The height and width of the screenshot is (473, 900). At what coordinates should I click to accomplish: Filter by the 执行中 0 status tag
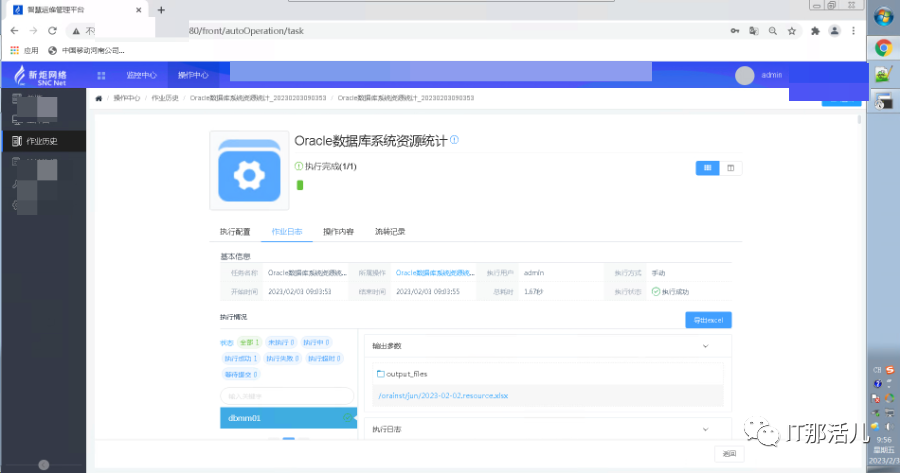pyautogui.click(x=316, y=342)
